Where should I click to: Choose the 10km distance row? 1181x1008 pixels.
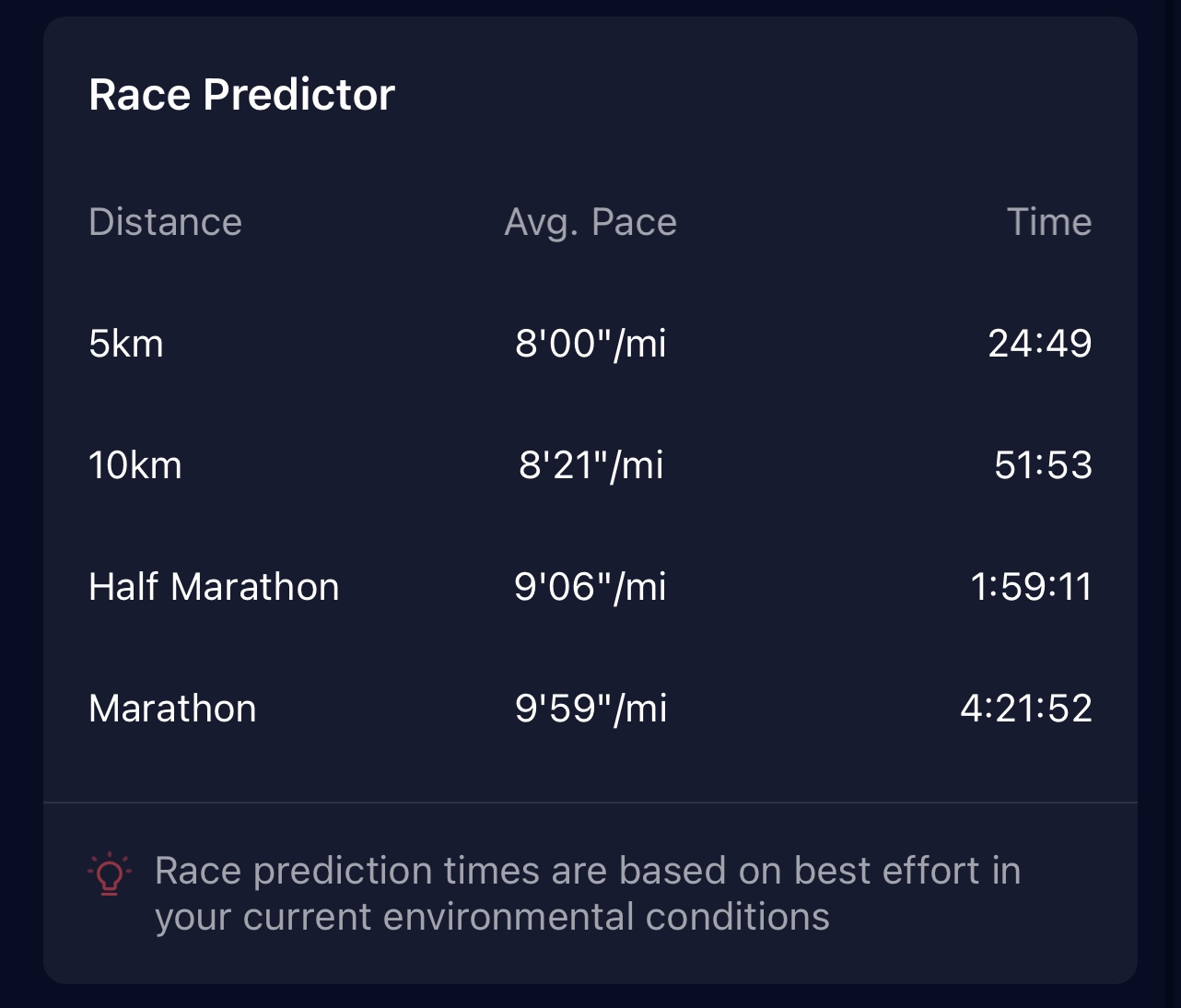590,465
